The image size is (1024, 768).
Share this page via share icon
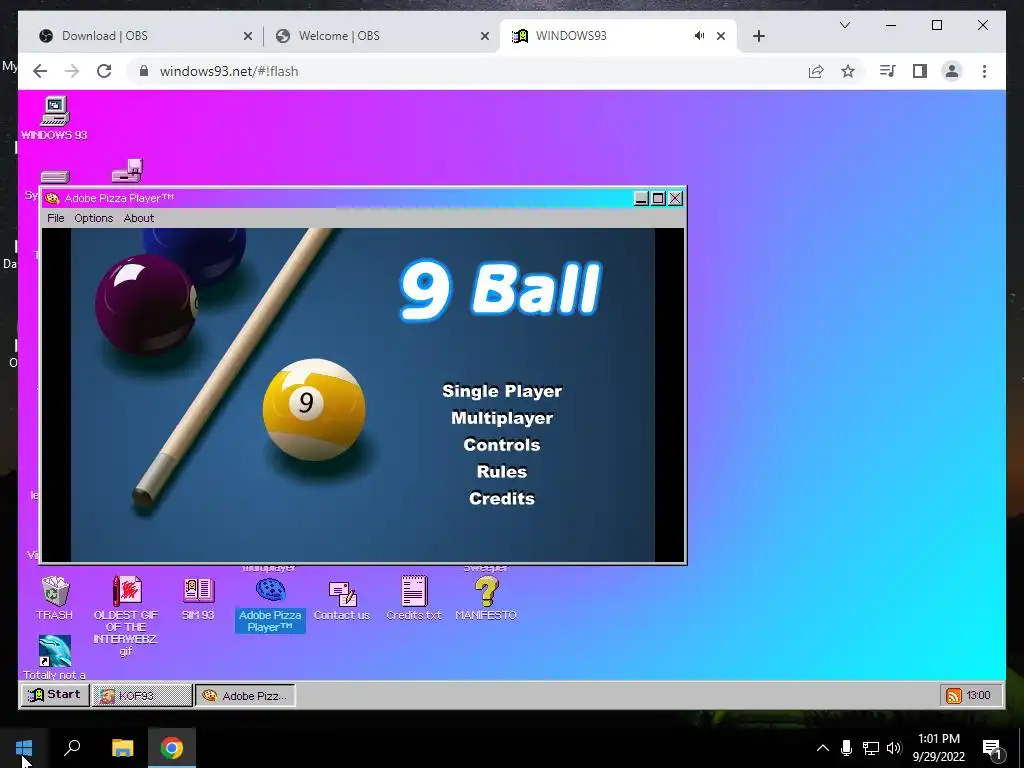point(816,71)
